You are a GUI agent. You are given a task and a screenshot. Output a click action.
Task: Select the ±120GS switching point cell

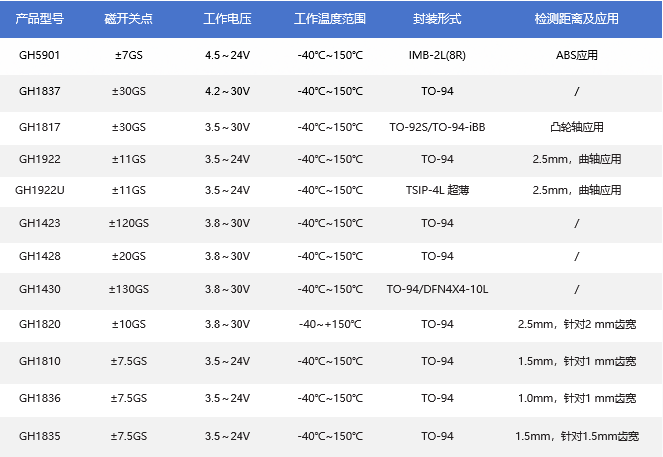click(129, 223)
